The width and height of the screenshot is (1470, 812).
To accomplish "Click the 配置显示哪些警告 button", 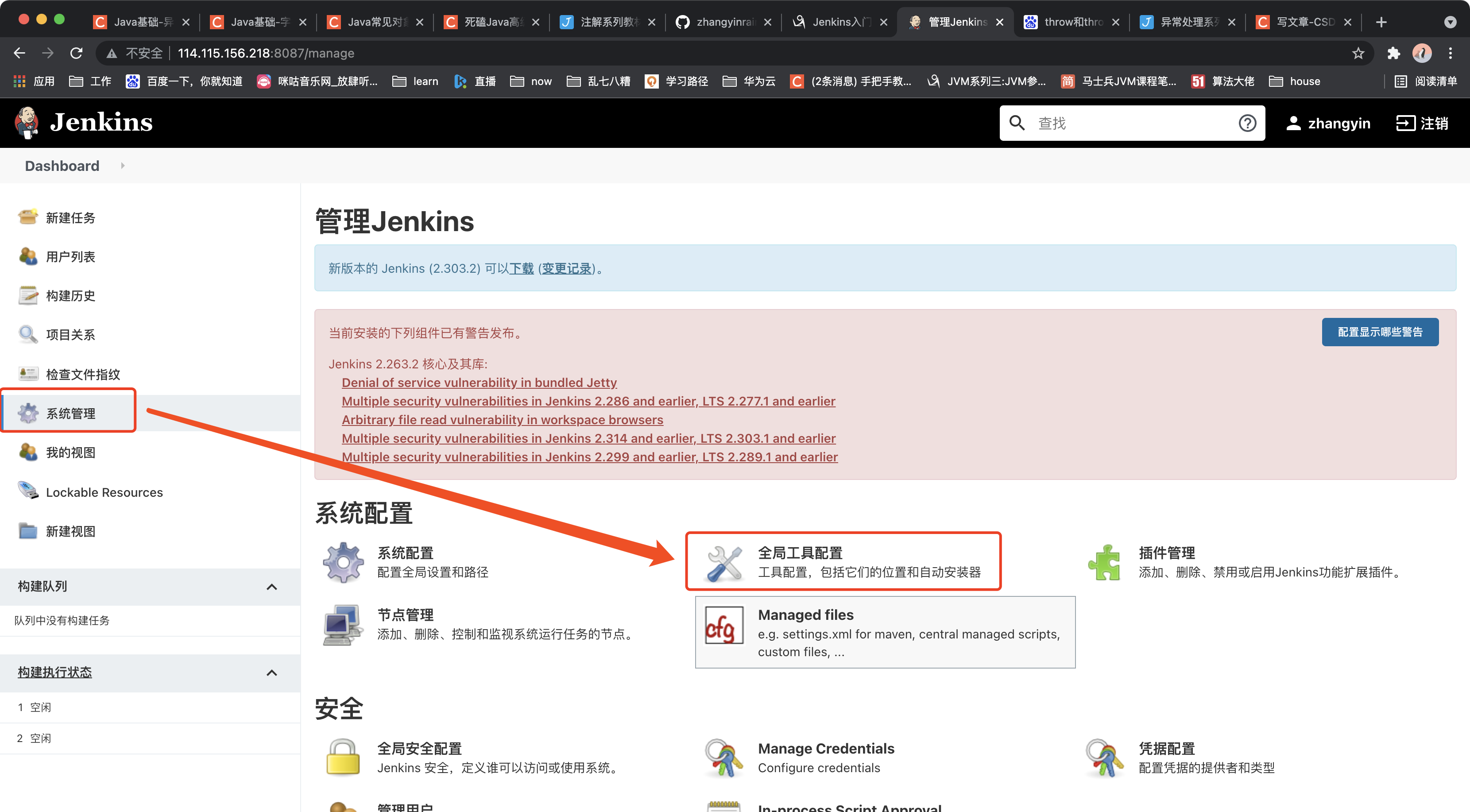I will pyautogui.click(x=1380, y=332).
